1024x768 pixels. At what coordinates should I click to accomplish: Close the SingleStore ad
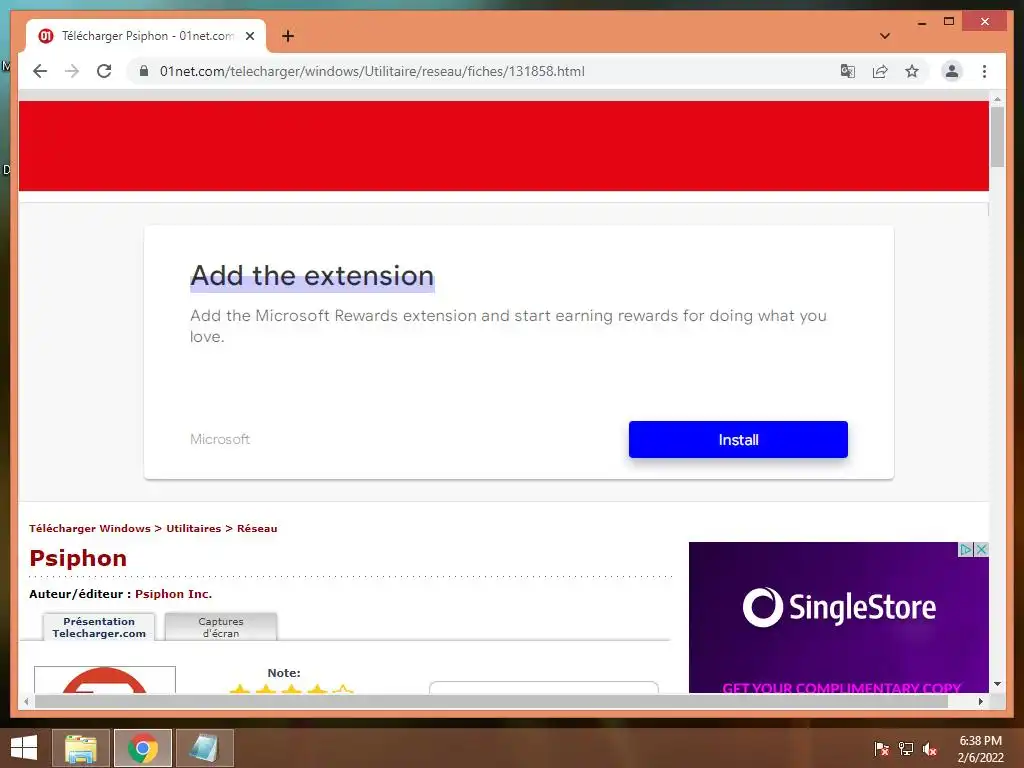(x=981, y=549)
